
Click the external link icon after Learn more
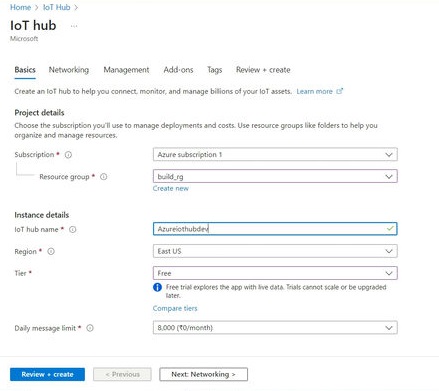339,91
